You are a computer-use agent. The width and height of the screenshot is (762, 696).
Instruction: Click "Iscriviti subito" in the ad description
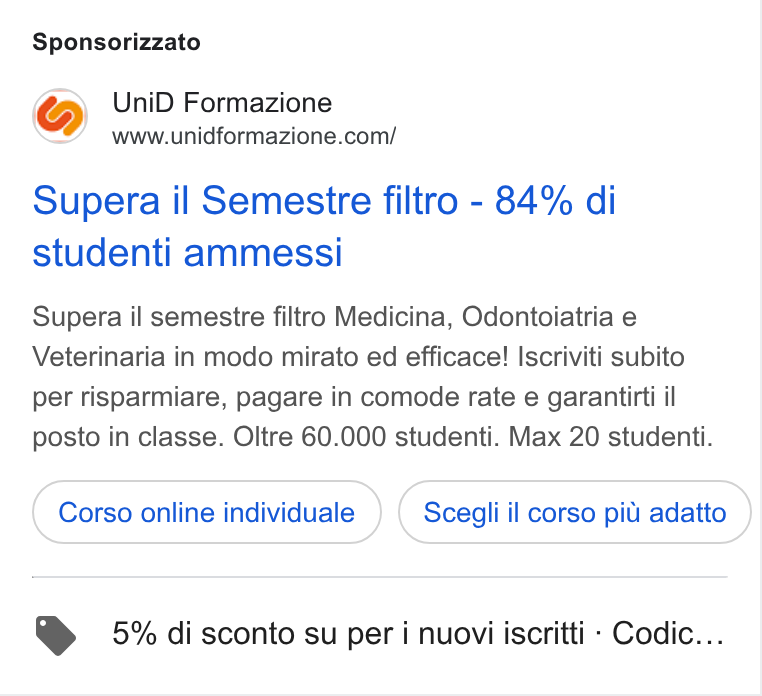[601, 357]
